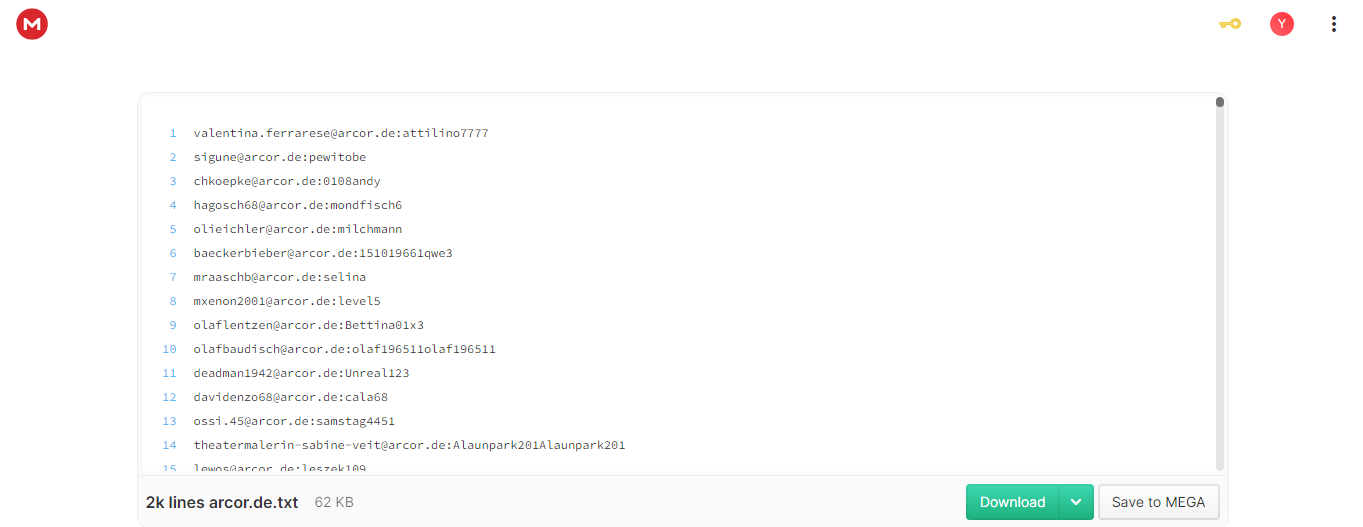Open the three-dot more options menu
The height and width of the screenshot is (527, 1363).
[x=1333, y=24]
